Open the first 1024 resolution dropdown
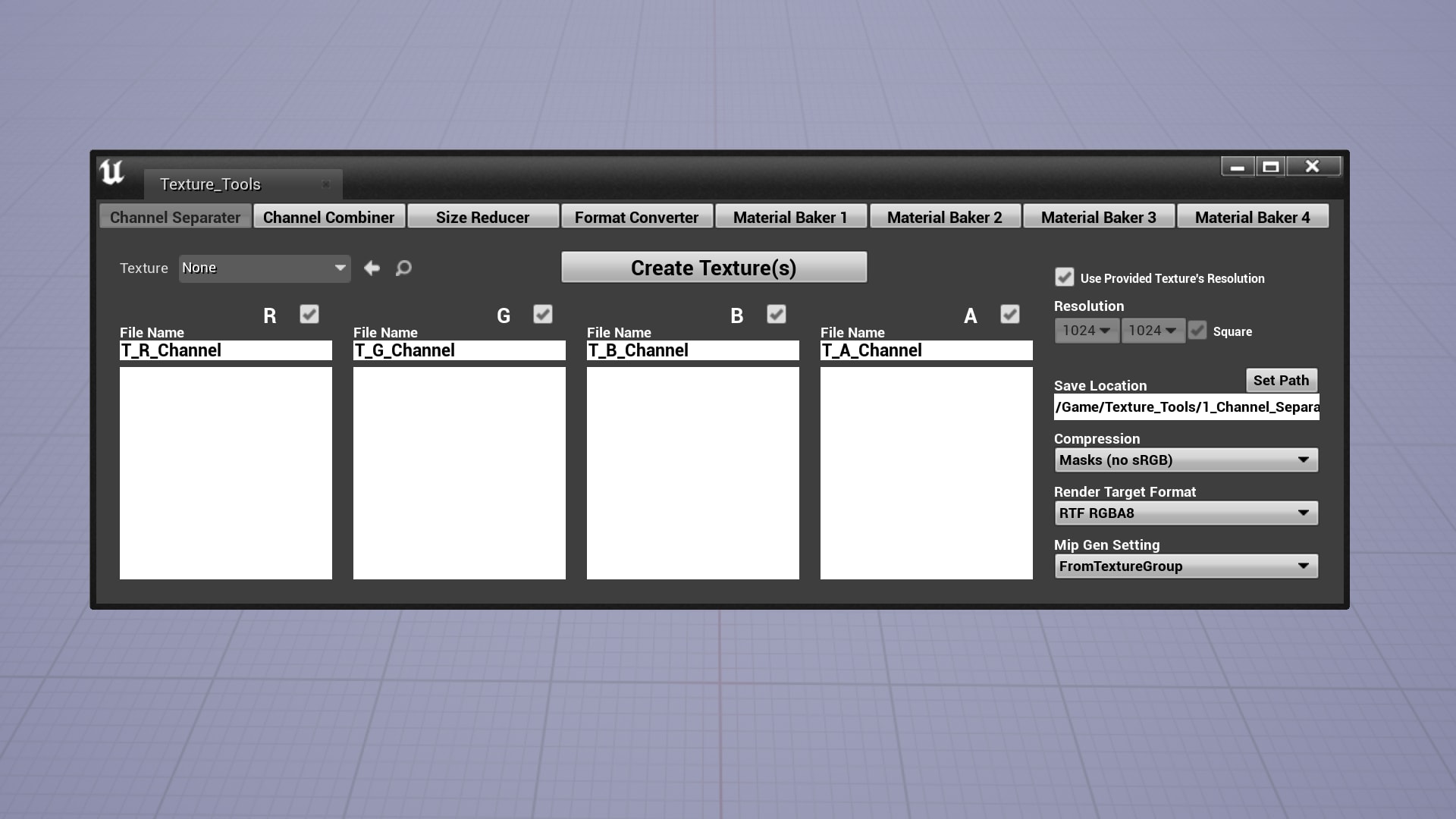This screenshot has height=819, width=1456. point(1085,331)
